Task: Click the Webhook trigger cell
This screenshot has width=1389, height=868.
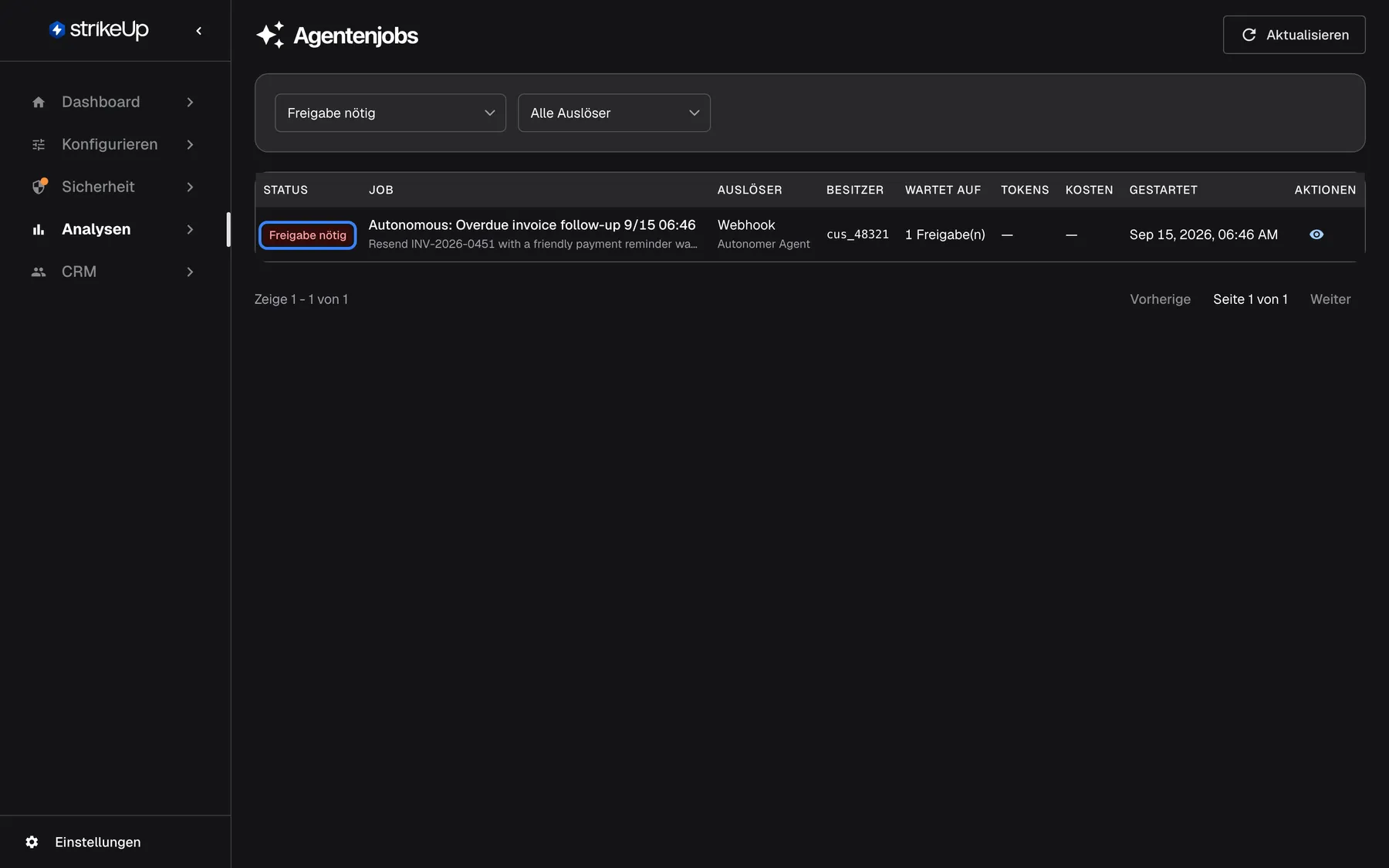Action: point(746,225)
